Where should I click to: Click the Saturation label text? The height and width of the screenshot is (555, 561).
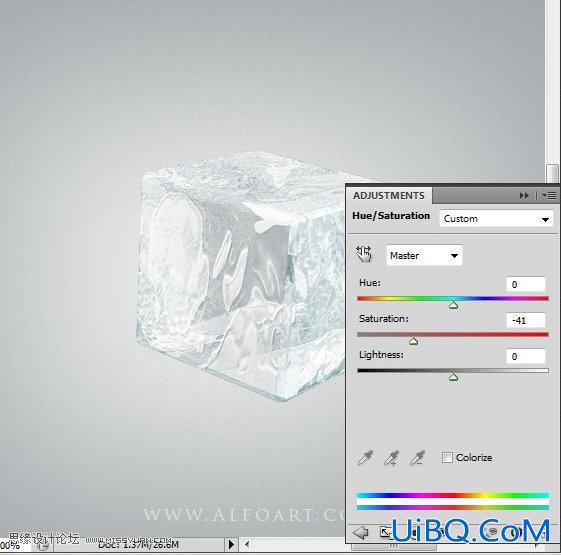point(384,318)
